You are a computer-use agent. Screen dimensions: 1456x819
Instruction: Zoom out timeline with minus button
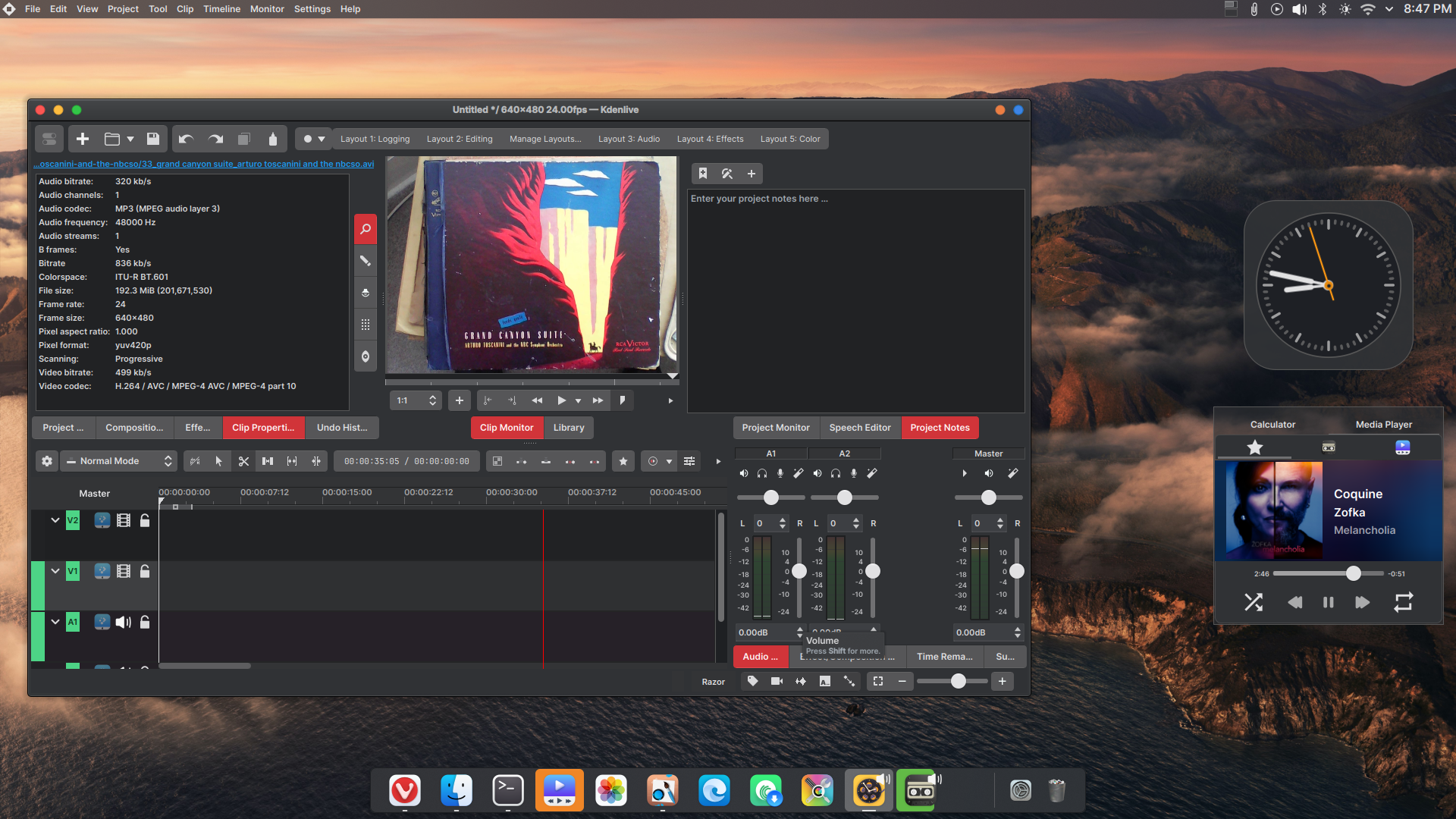(902, 681)
